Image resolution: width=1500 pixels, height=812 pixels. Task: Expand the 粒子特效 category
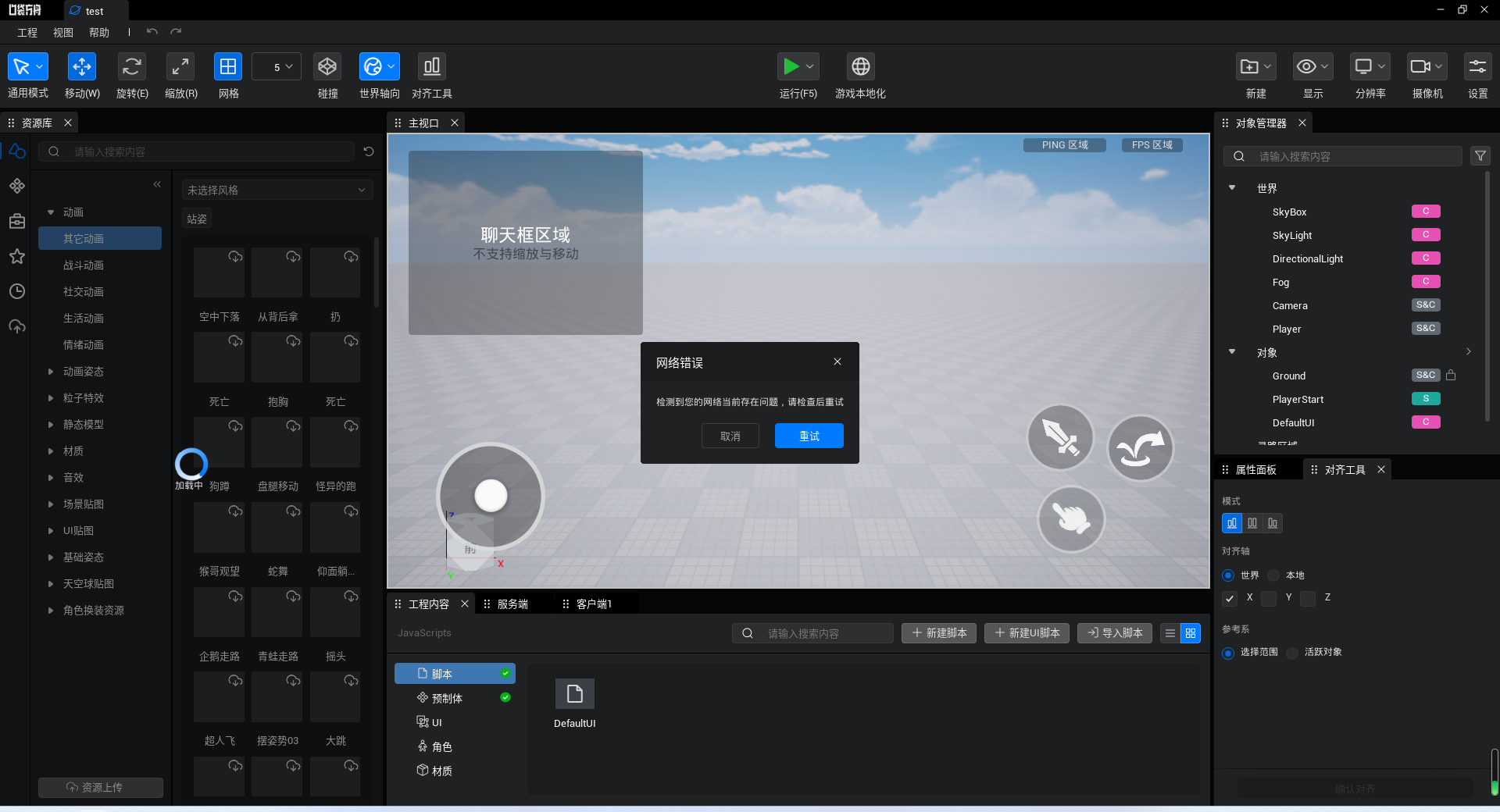click(x=51, y=398)
